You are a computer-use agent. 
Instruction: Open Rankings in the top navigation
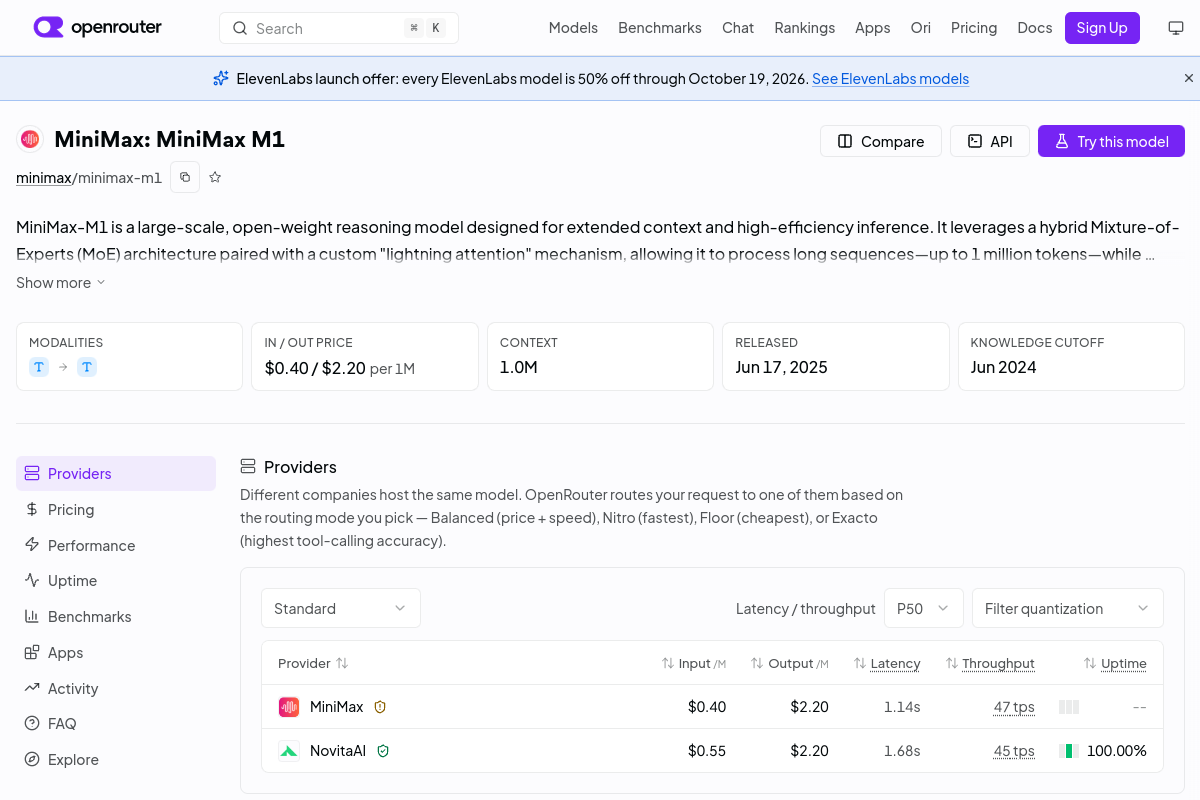point(805,28)
